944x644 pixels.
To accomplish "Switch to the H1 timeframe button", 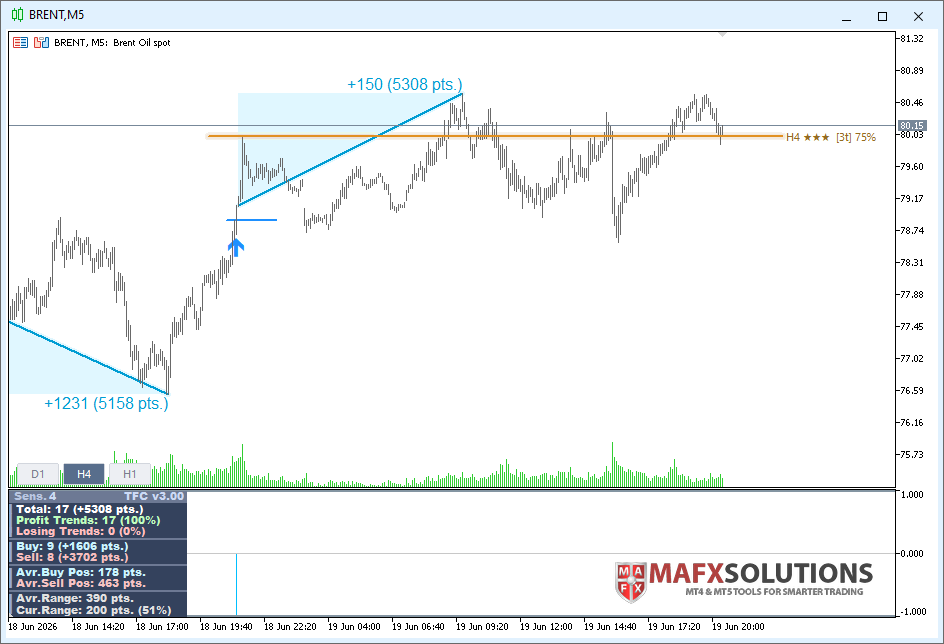I will click(x=129, y=474).
